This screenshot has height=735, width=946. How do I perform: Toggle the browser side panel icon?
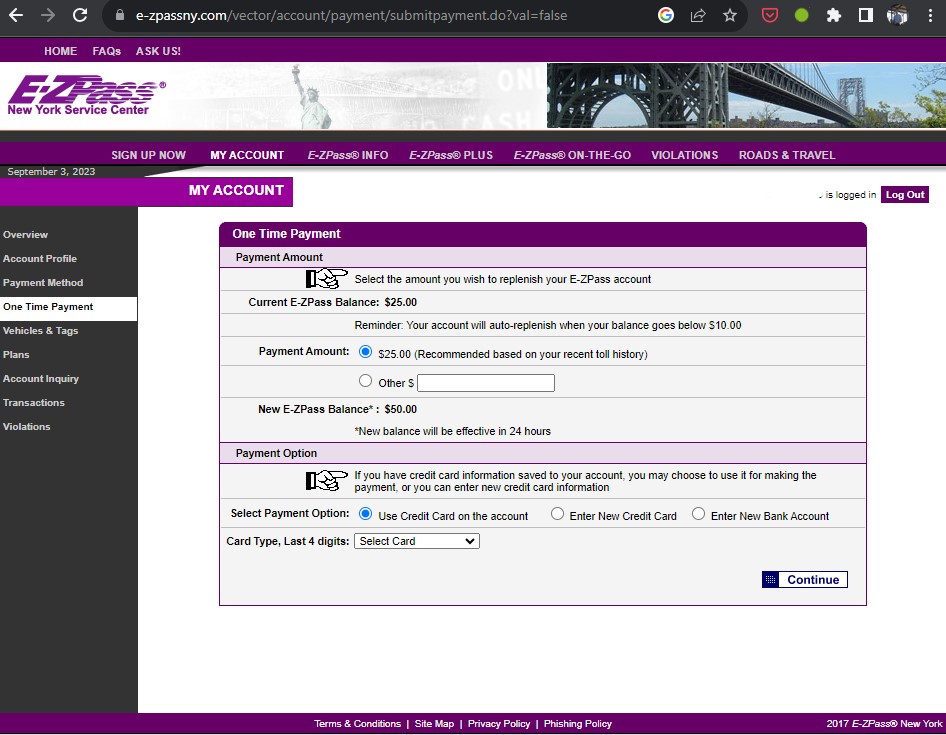866,15
